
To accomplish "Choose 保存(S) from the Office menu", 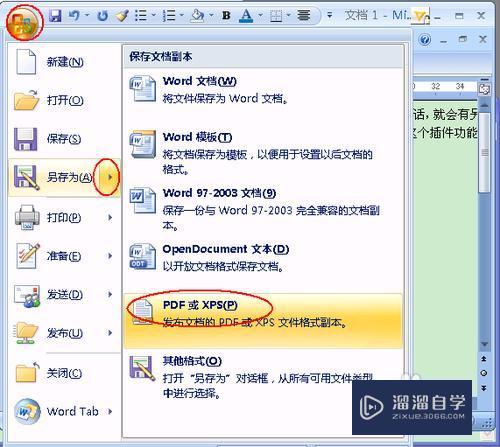I will (64, 139).
